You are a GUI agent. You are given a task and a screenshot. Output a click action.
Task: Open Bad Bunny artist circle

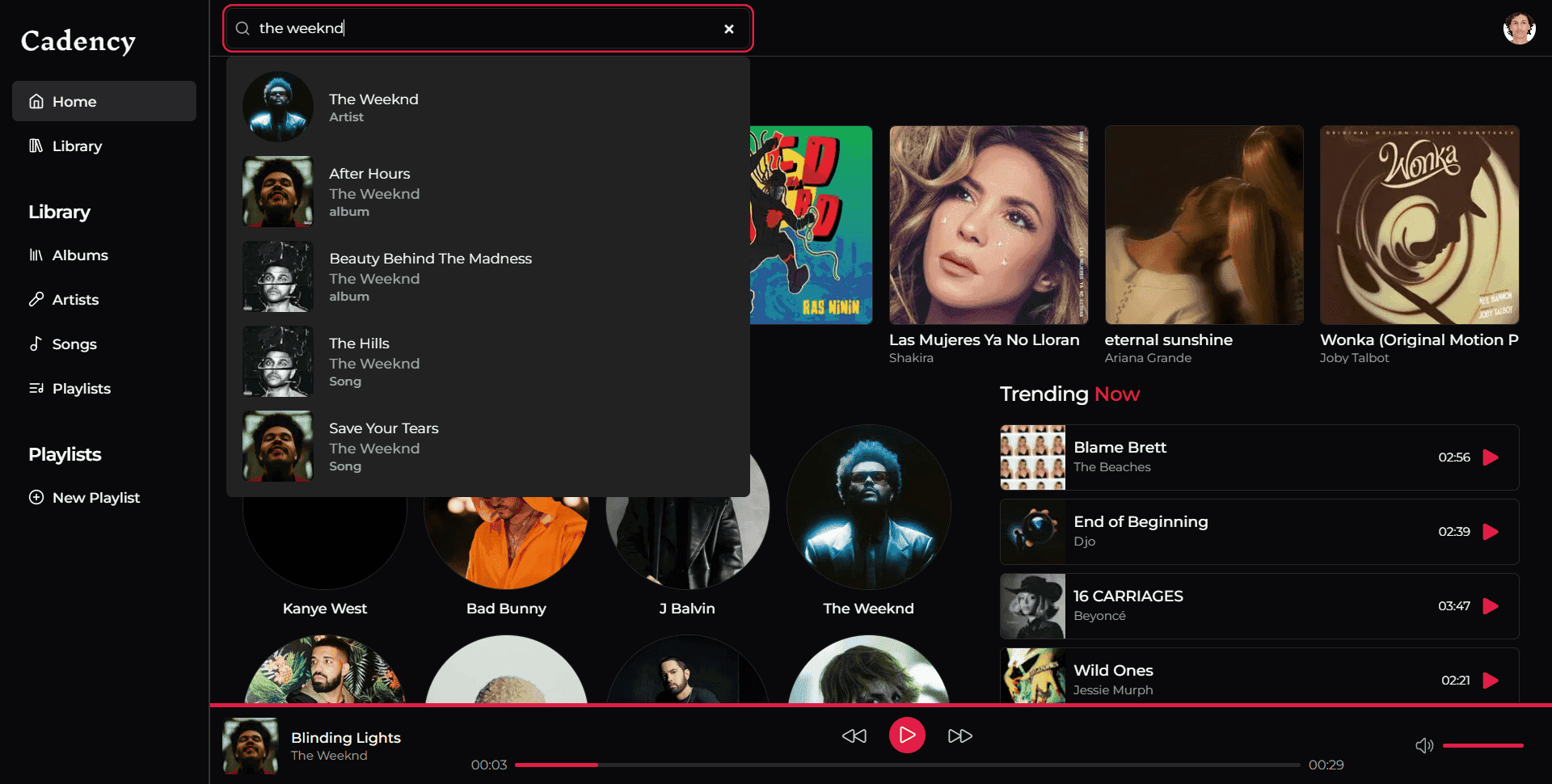point(506,543)
